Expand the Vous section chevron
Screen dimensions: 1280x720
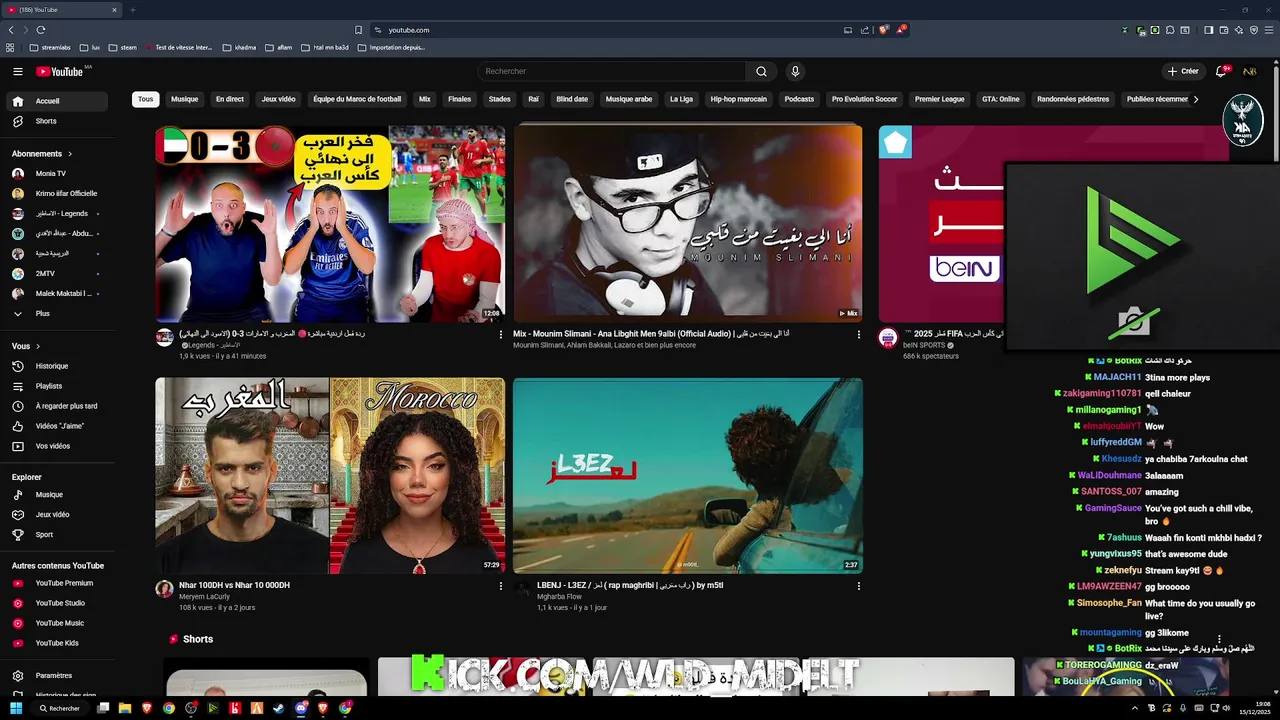(36, 346)
